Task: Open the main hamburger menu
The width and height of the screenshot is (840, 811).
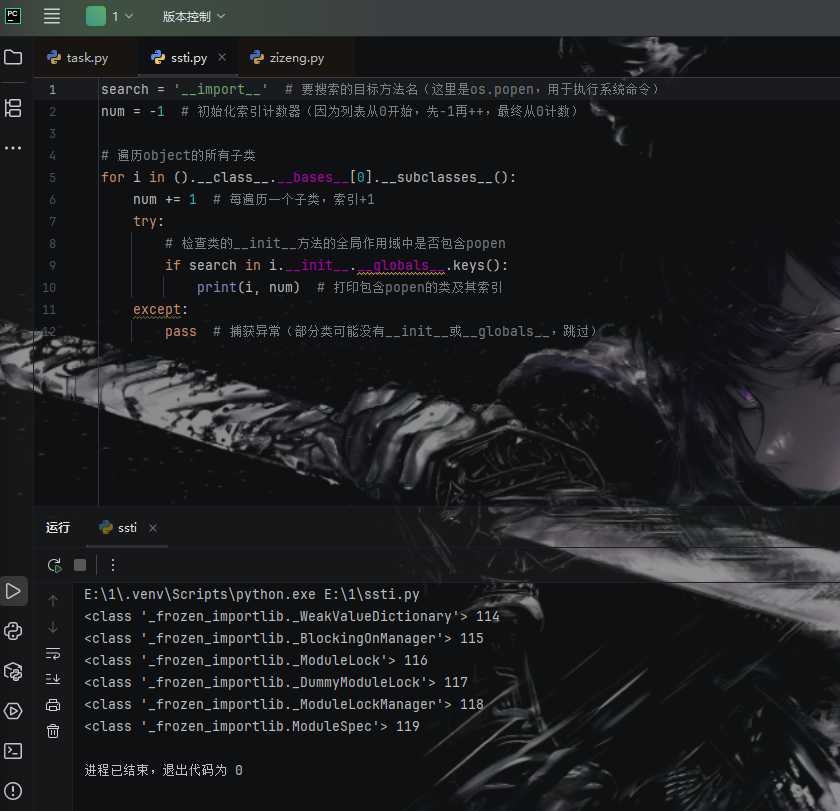Action: [x=52, y=16]
